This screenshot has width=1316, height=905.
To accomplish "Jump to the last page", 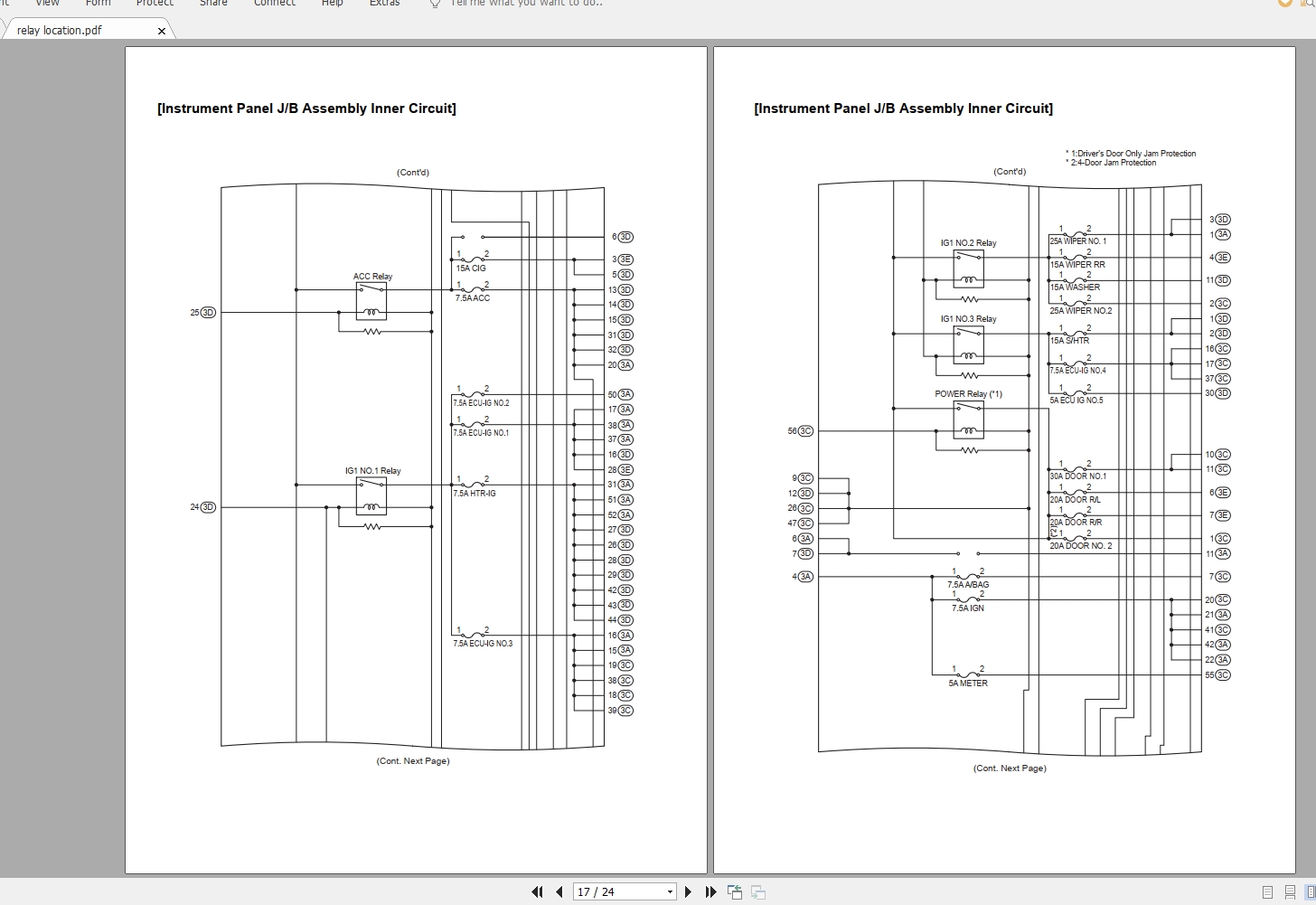I will [710, 891].
